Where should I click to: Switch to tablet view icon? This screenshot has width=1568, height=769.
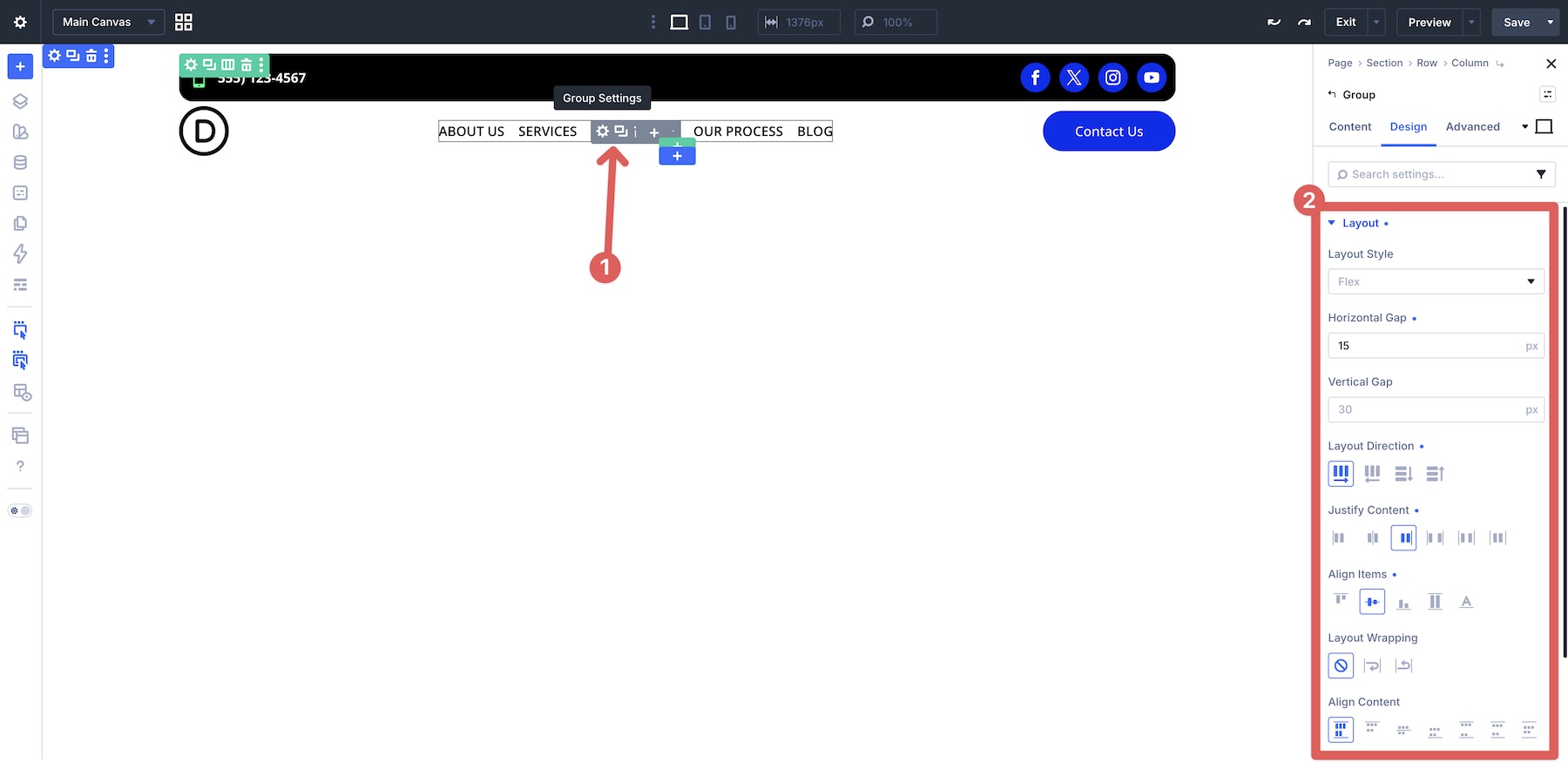706,22
